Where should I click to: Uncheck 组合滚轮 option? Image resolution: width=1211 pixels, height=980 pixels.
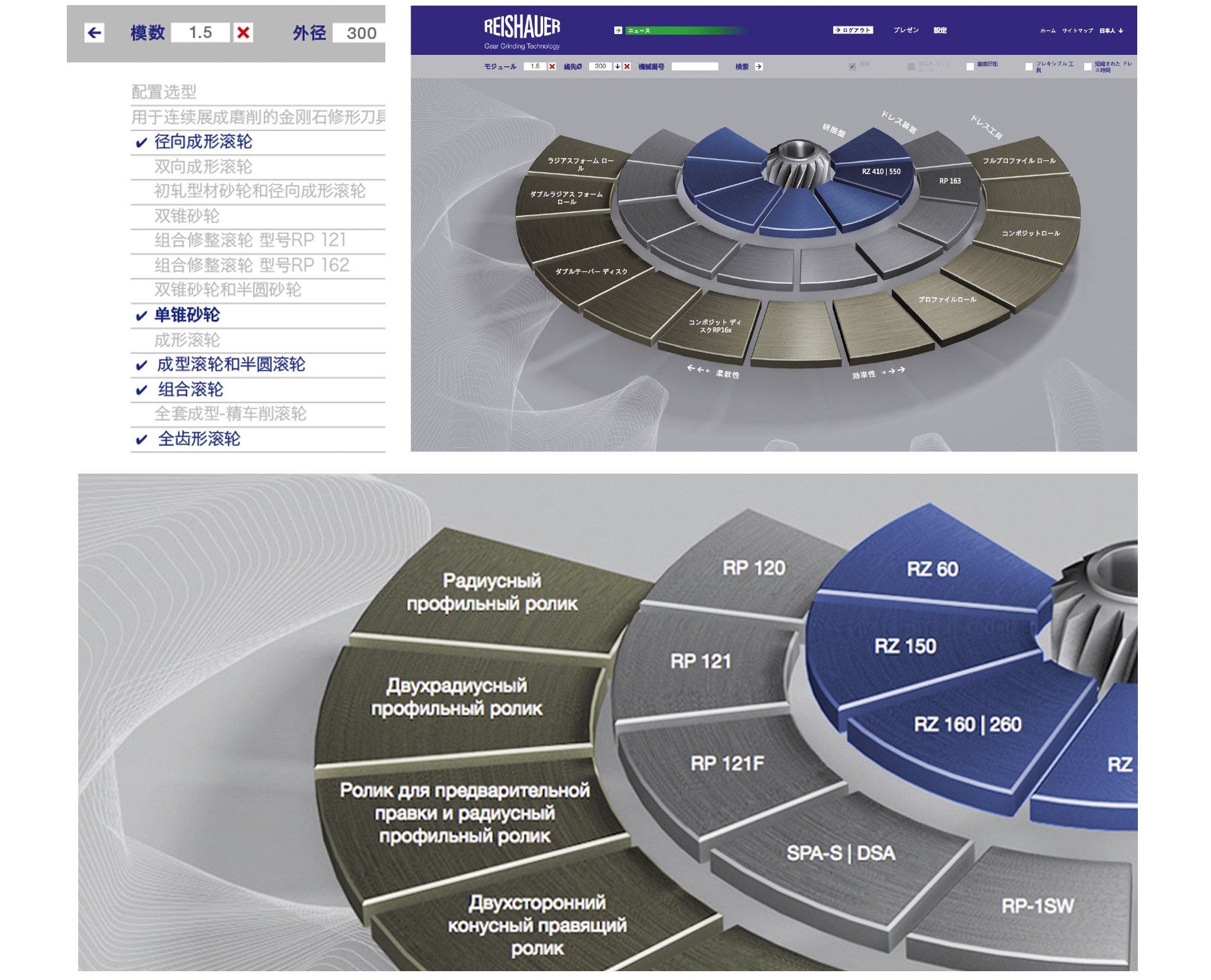(142, 390)
